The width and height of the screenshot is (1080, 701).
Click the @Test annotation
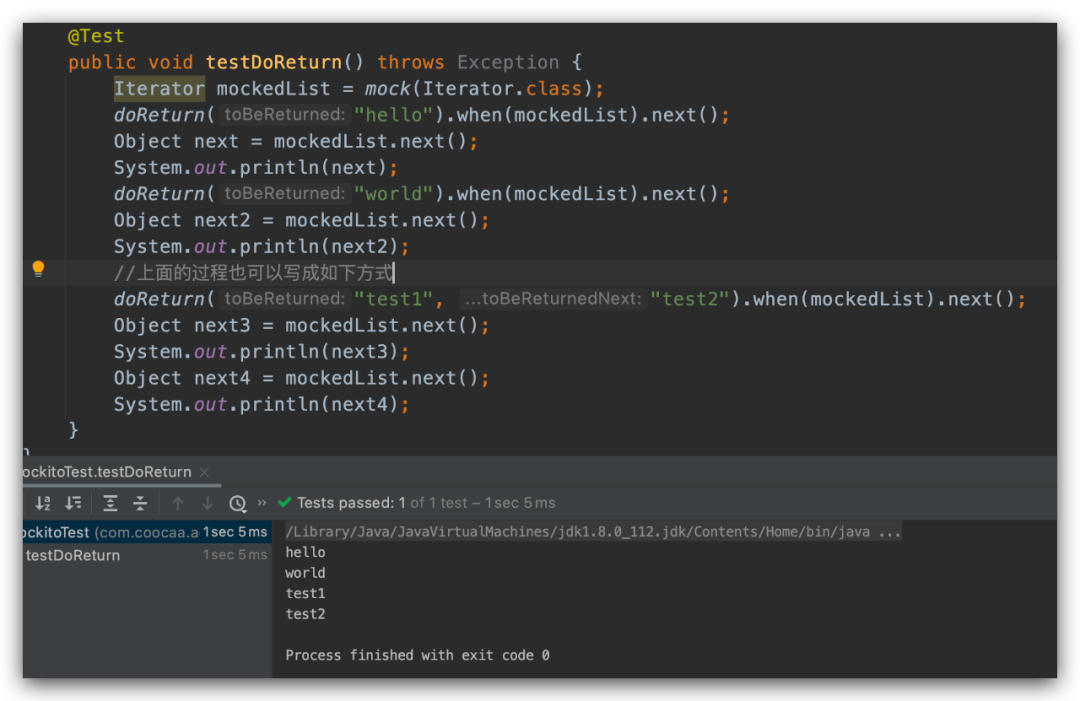(96, 36)
